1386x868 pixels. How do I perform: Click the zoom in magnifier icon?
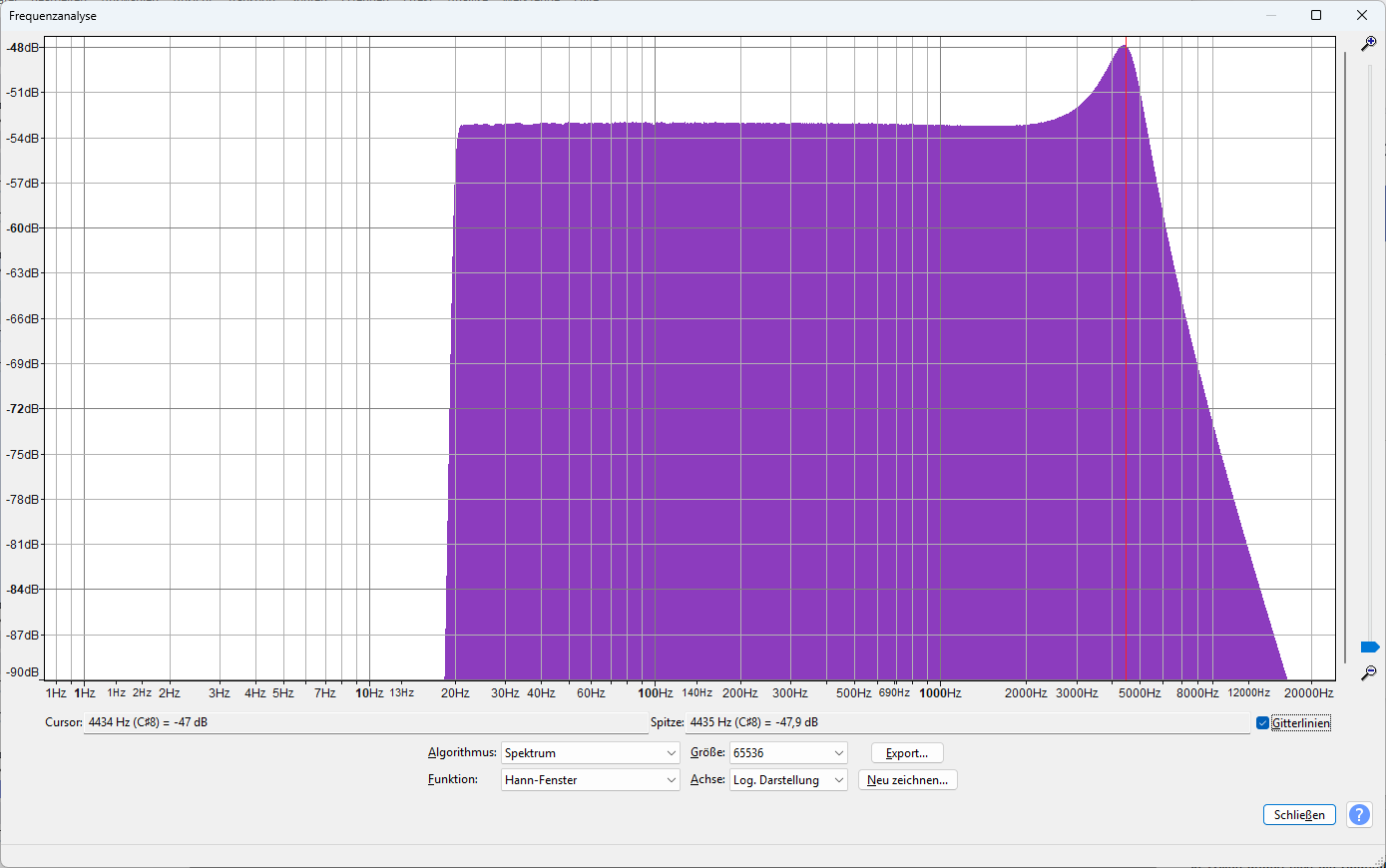(1368, 44)
